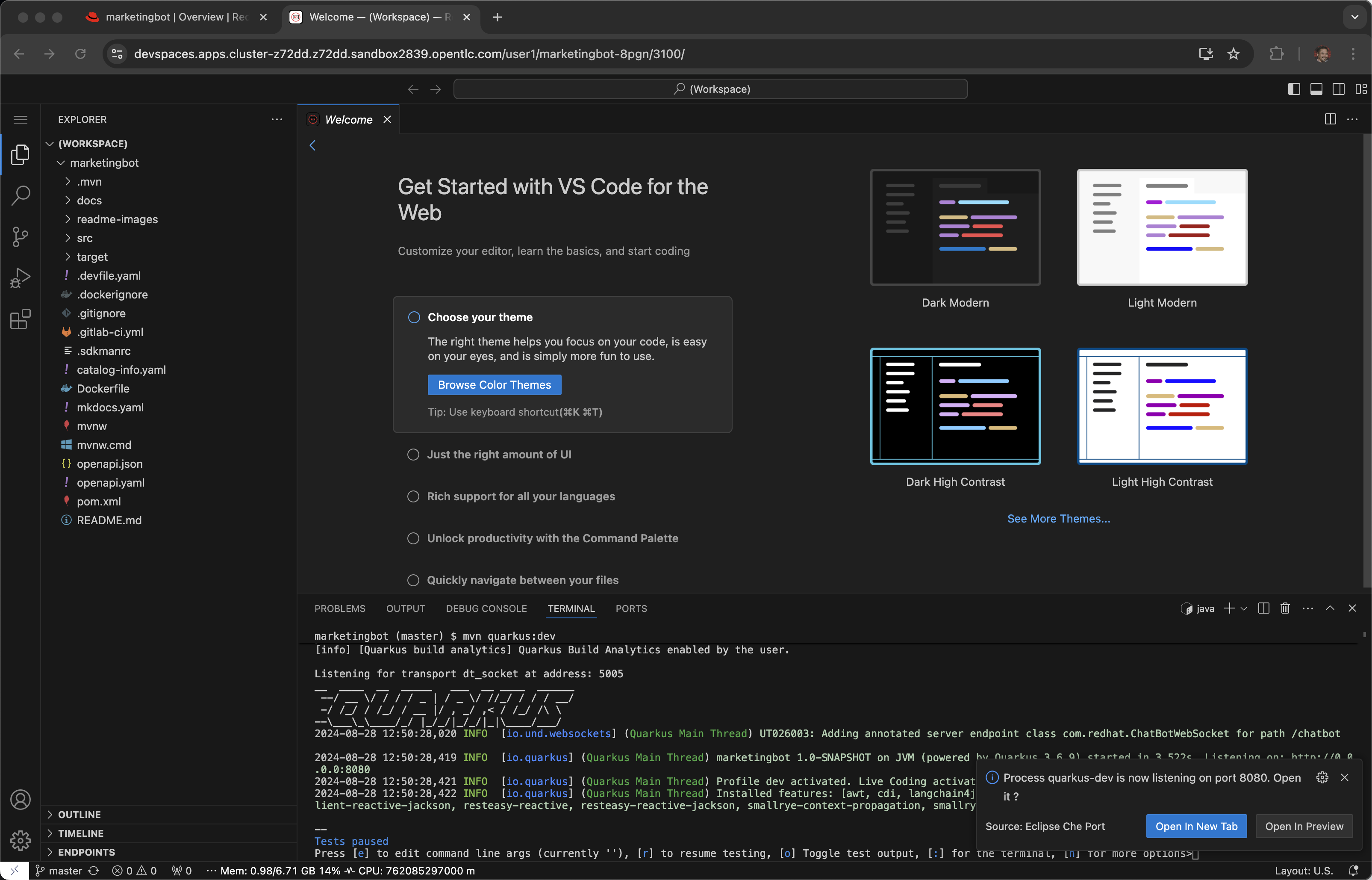Split the terminal panel
The image size is (1372, 880).
click(x=1263, y=608)
